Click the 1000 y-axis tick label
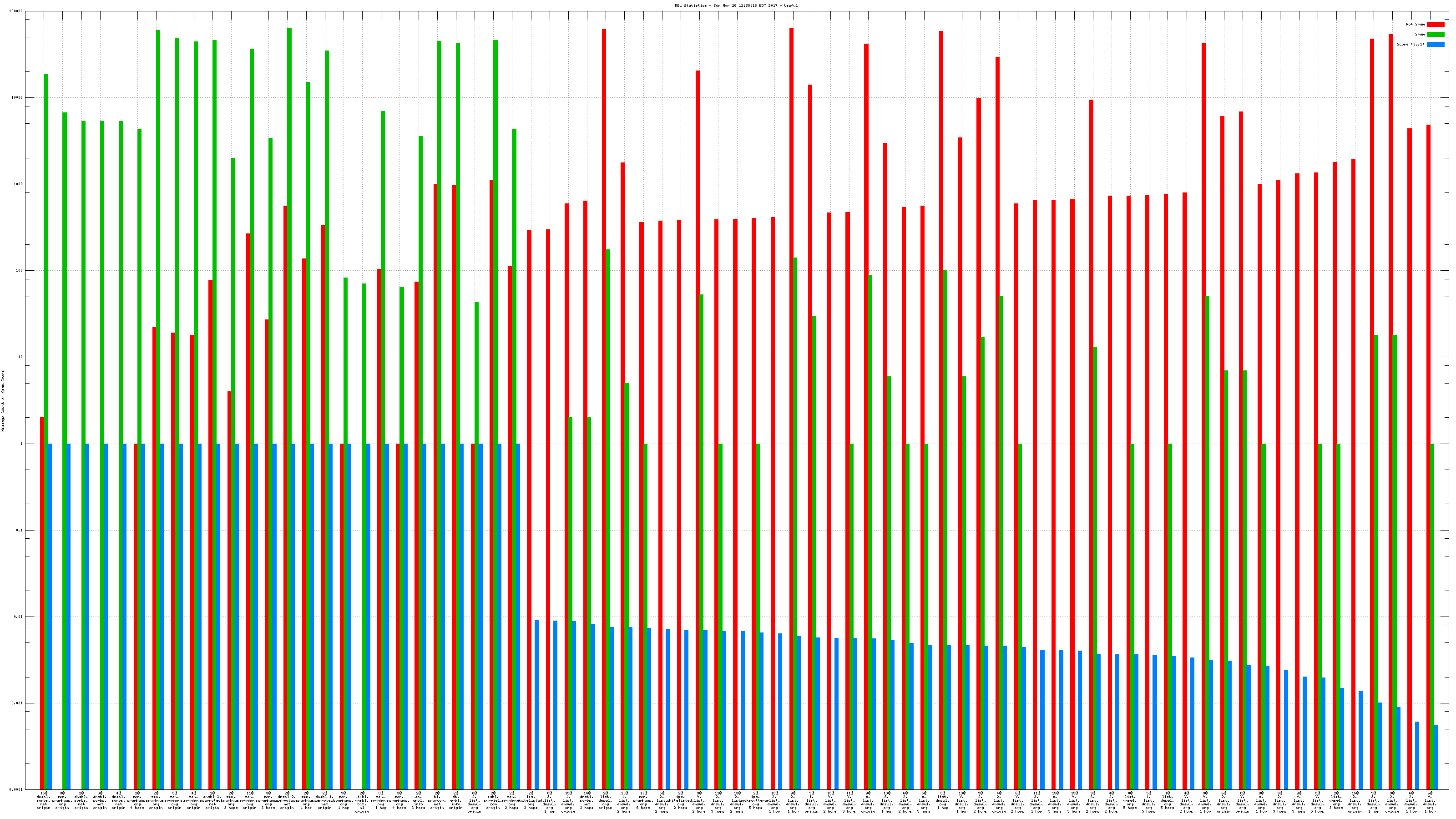The height and width of the screenshot is (819, 1456). click(x=19, y=184)
